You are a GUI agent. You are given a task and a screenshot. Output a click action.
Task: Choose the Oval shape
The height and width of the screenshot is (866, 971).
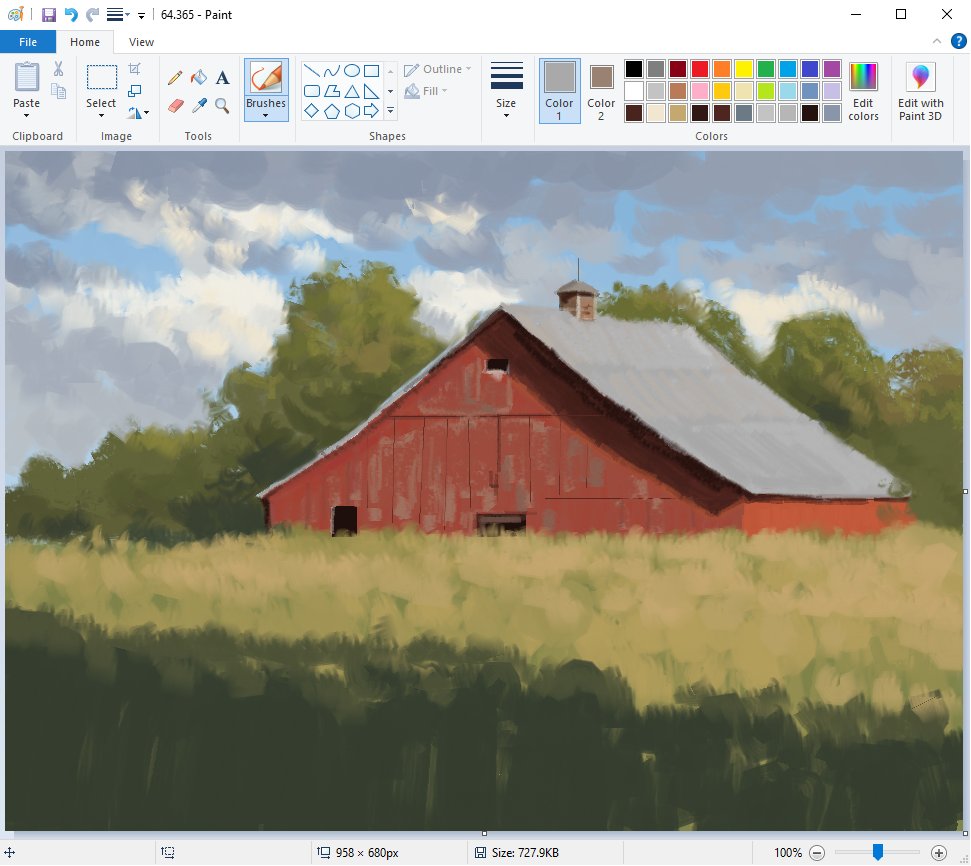point(352,71)
